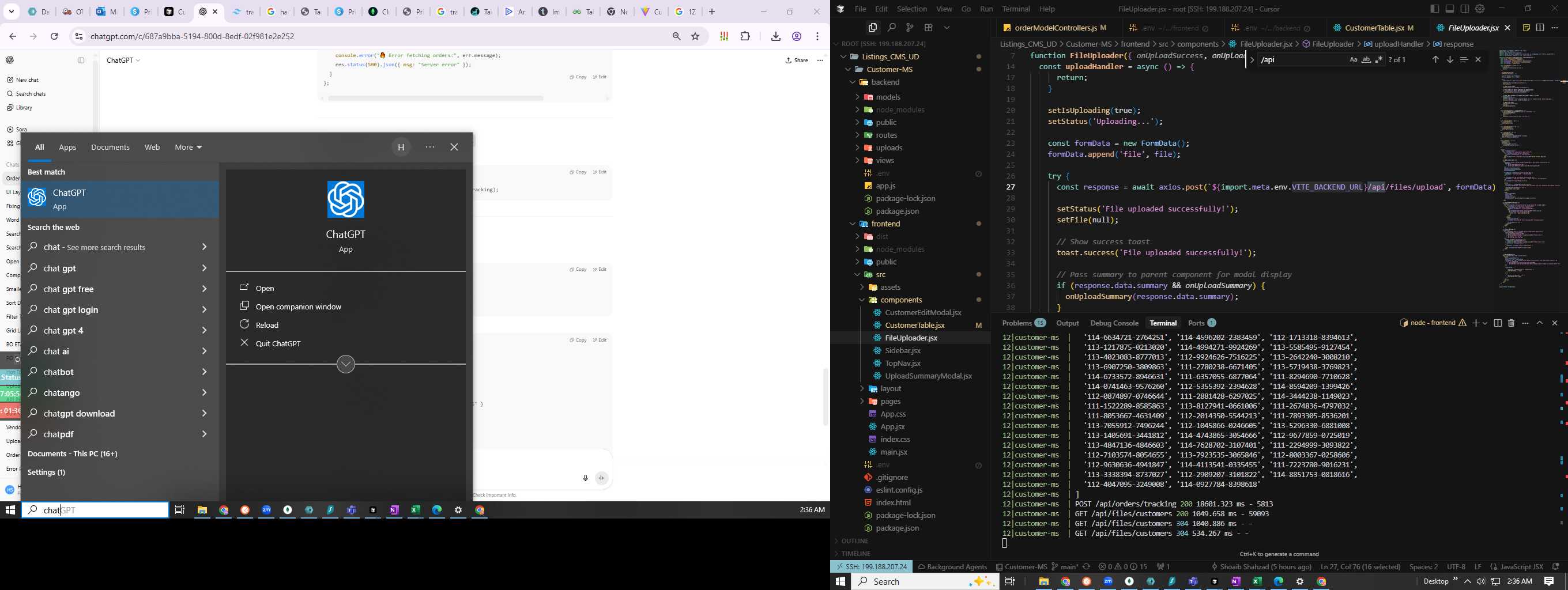This screenshot has width=1568, height=590.
Task: Click main* git branch in status bar
Action: [1065, 566]
